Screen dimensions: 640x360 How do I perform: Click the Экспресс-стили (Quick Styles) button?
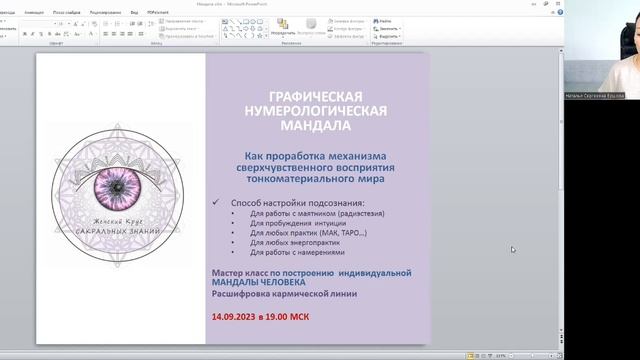[x=311, y=27]
